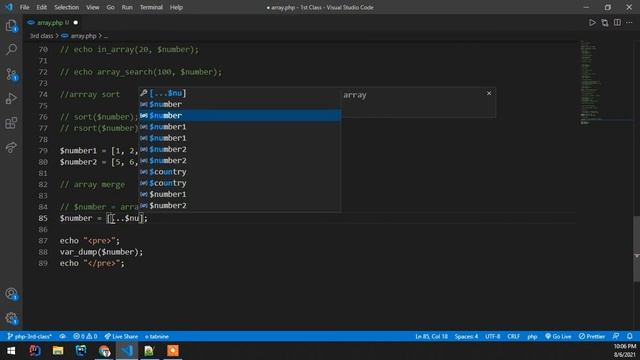The height and width of the screenshot is (360, 640).
Task: Open the Search view in activity bar
Action: coord(11,50)
